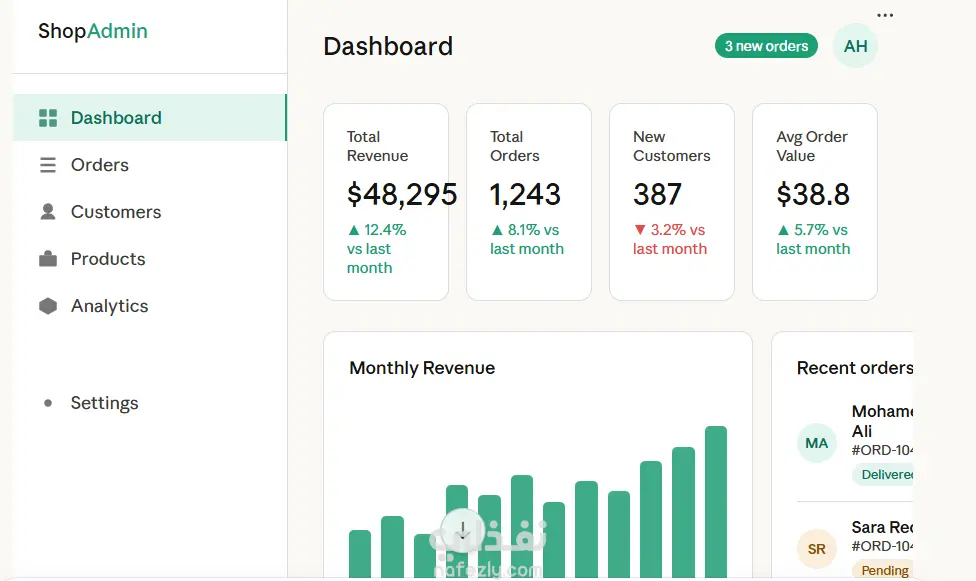Select the Total Revenue card

pyautogui.click(x=386, y=202)
